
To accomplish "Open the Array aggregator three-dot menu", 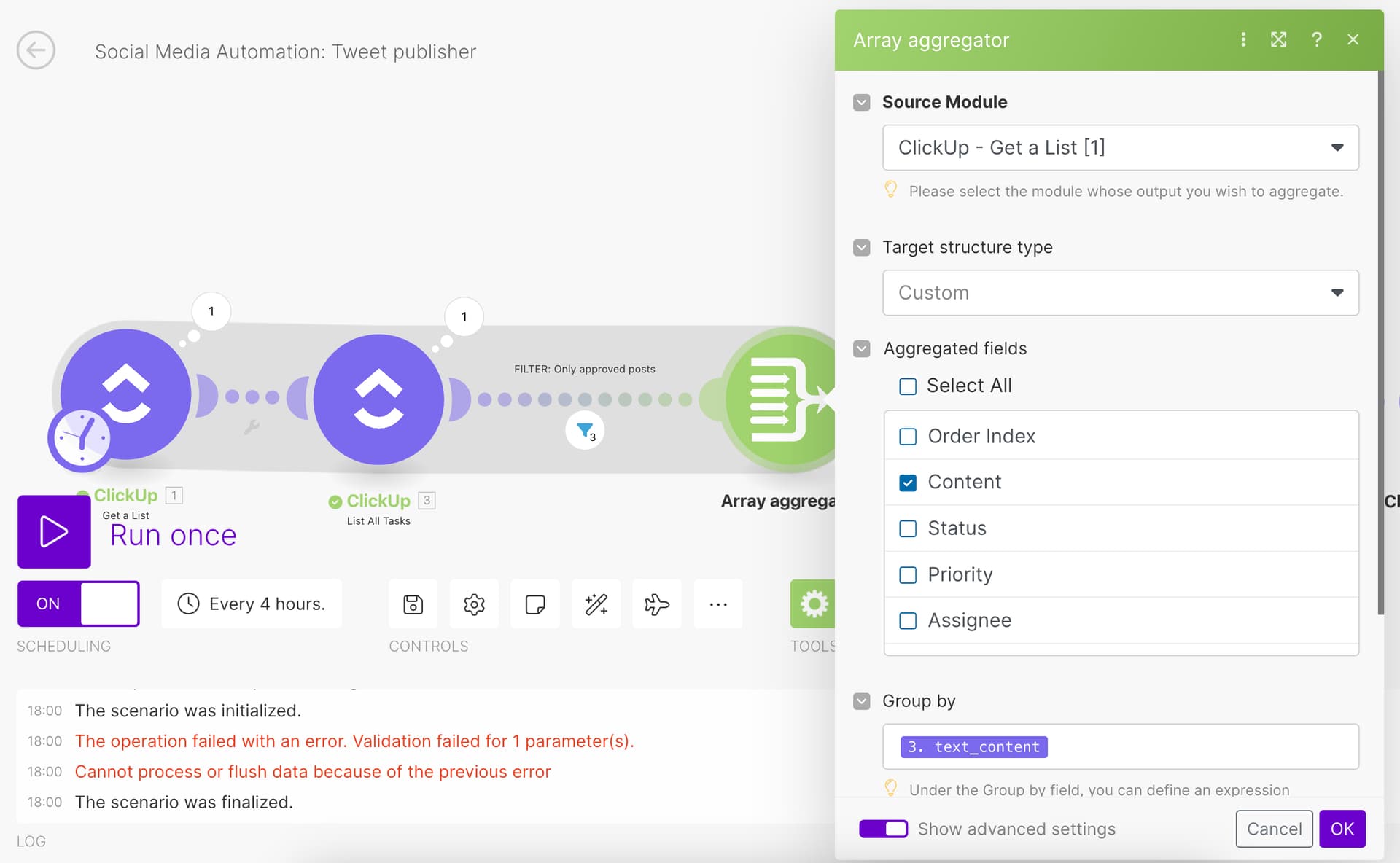I will click(x=1243, y=39).
